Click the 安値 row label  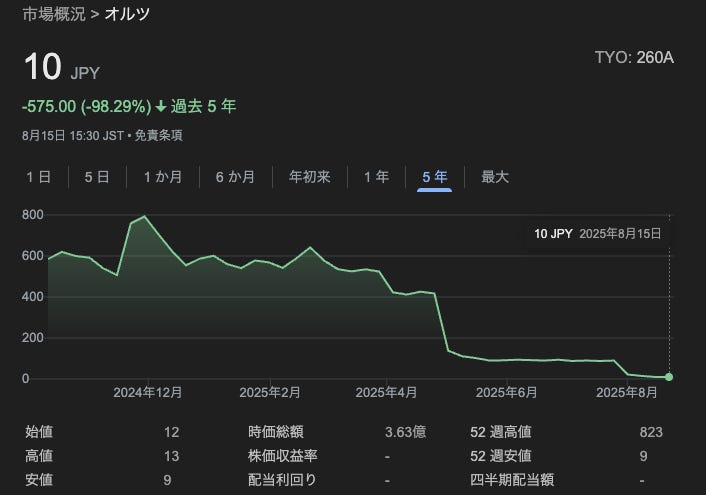39,480
